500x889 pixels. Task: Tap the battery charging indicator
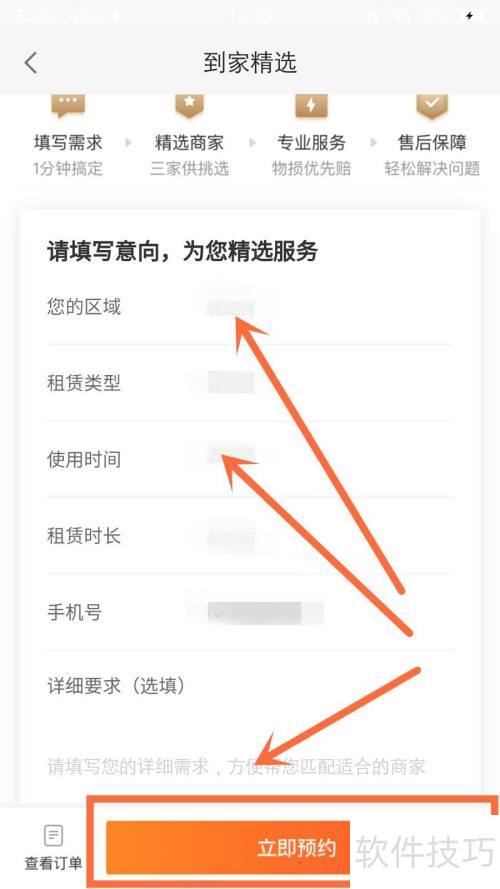469,16
